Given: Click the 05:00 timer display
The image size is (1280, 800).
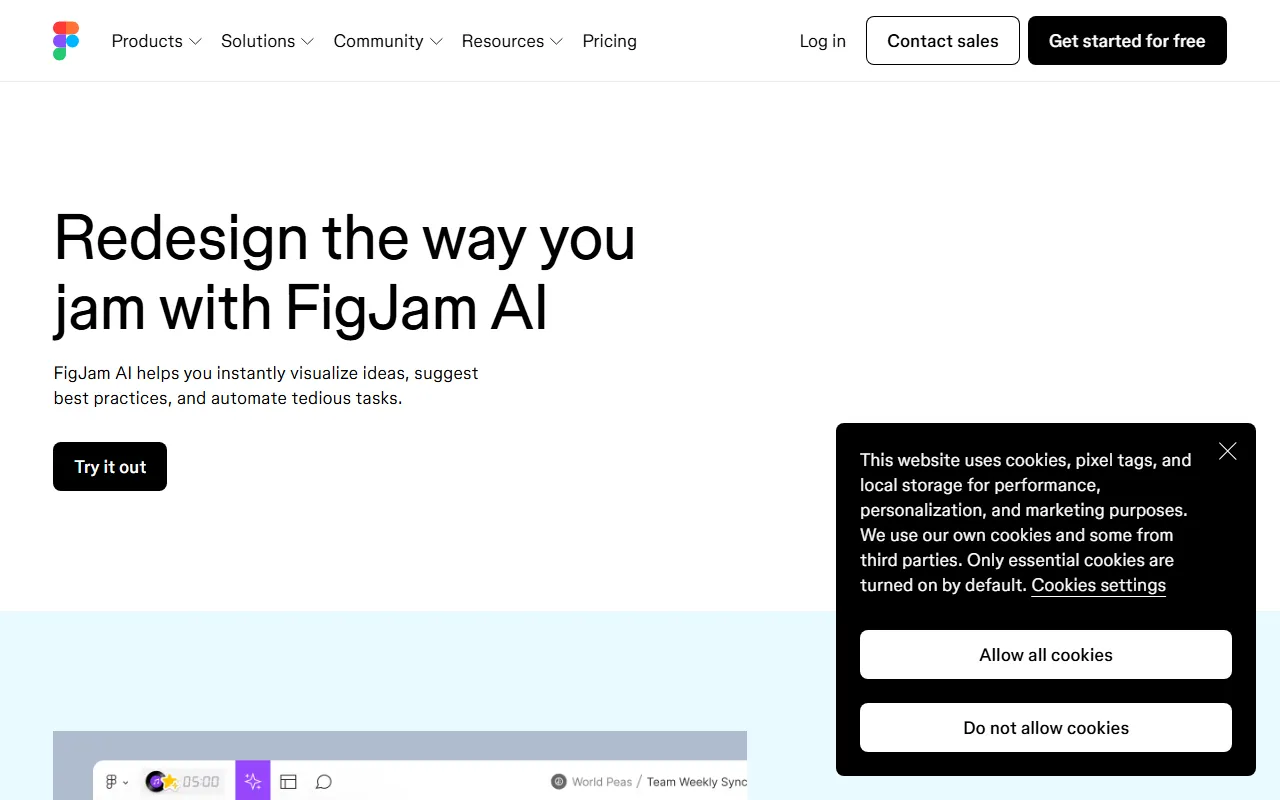Looking at the screenshot, I should tap(200, 781).
